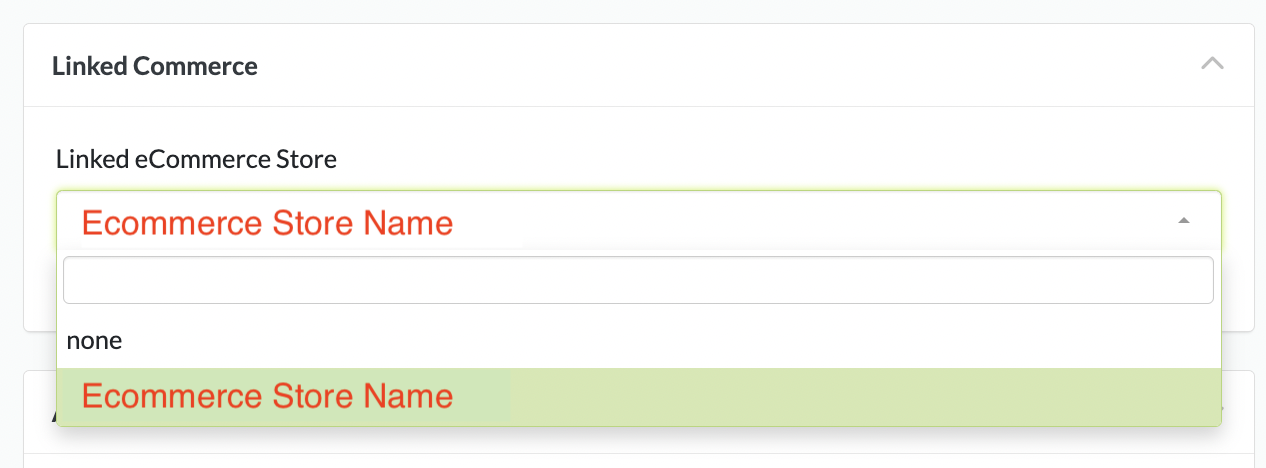Collapse the Linked Commerce panel chevron
This screenshot has height=468, width=1266.
pyautogui.click(x=1212, y=65)
